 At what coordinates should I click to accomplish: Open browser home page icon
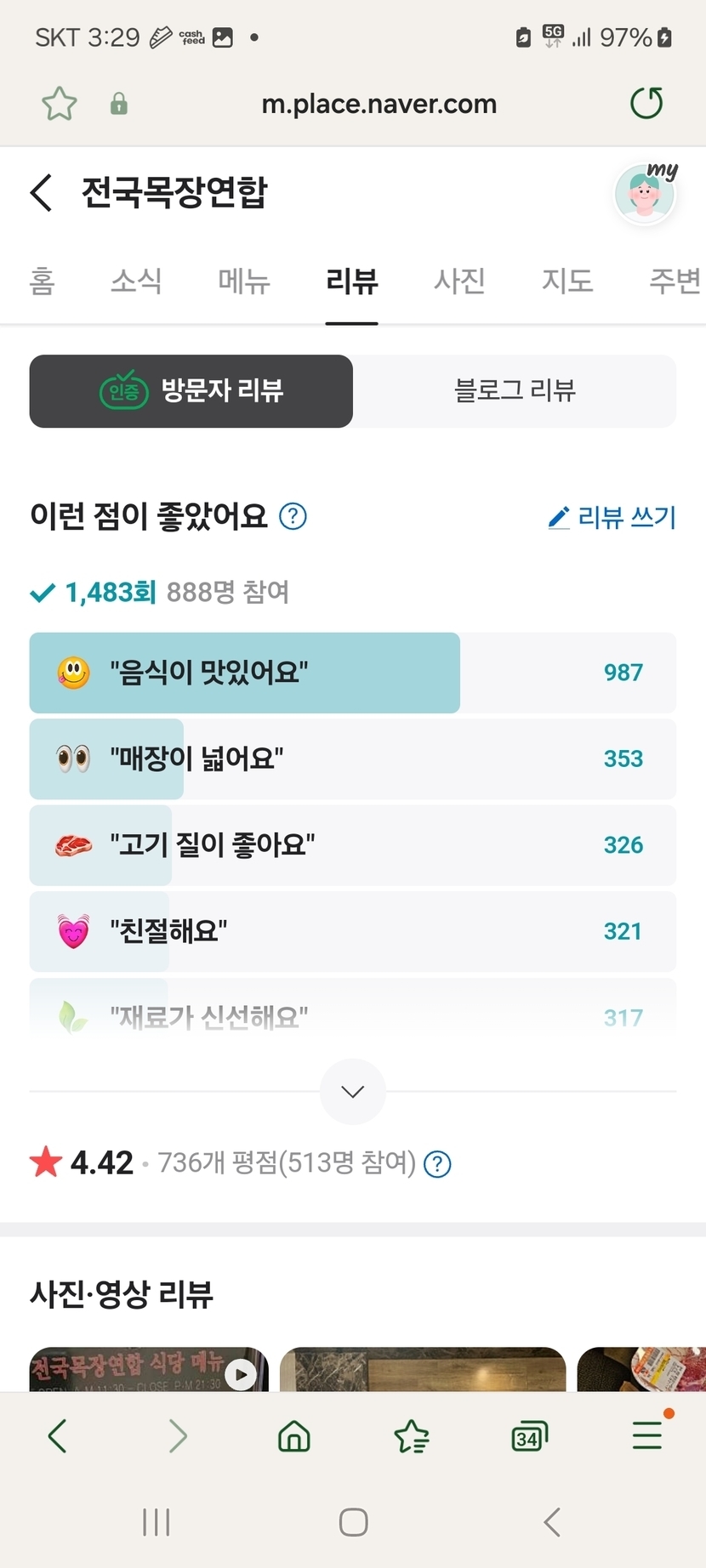click(294, 1436)
